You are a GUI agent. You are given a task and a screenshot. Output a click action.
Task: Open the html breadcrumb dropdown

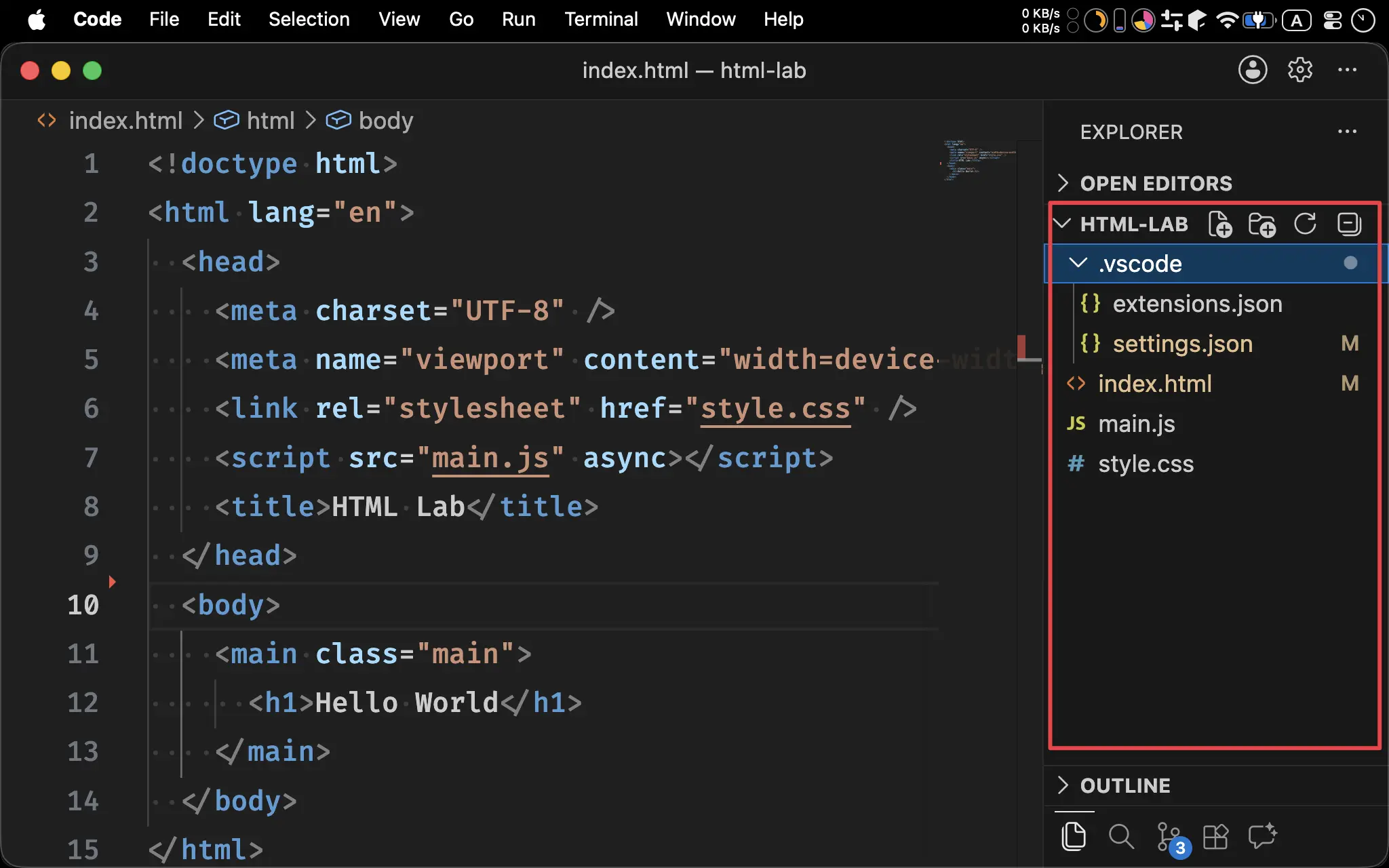pyautogui.click(x=271, y=121)
